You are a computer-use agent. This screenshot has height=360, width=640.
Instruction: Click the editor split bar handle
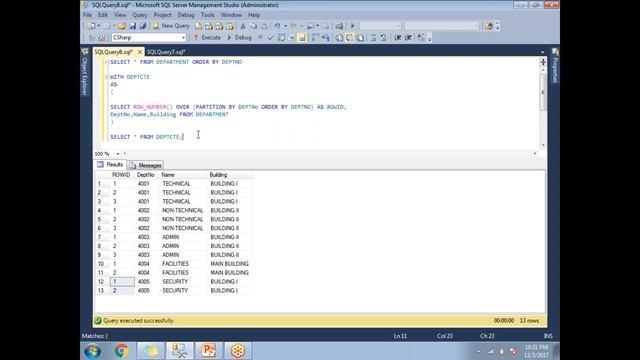pos(543,62)
